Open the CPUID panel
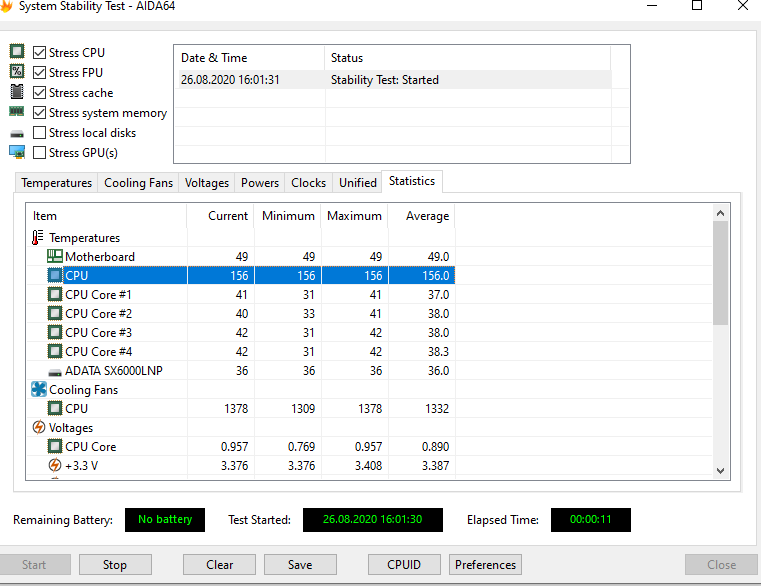Screen dimensions: 761x586 [x=404, y=565]
